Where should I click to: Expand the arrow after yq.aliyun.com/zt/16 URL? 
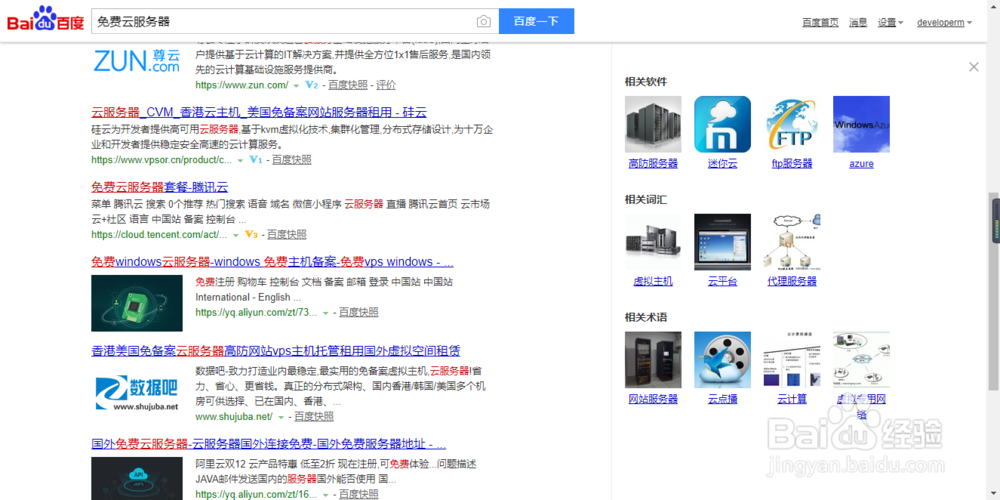pyautogui.click(x=325, y=496)
